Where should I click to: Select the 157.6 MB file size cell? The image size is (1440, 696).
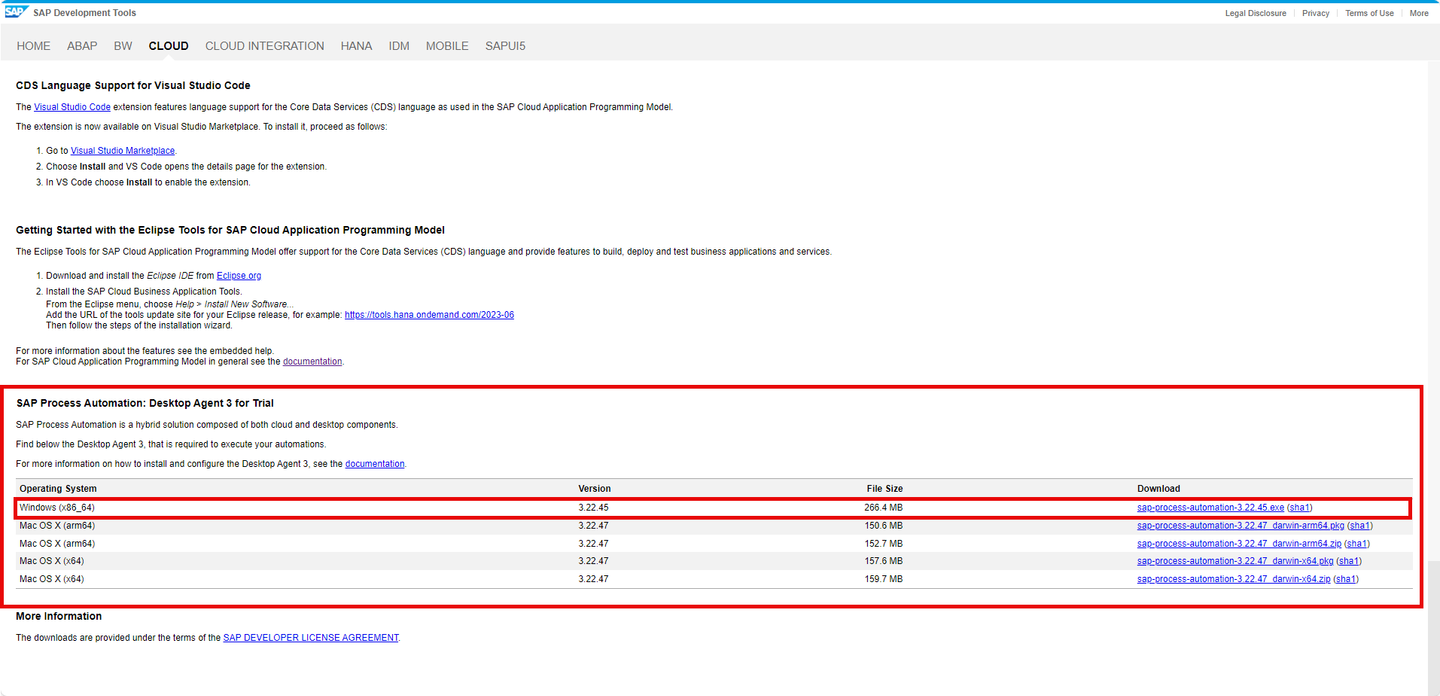[884, 562]
